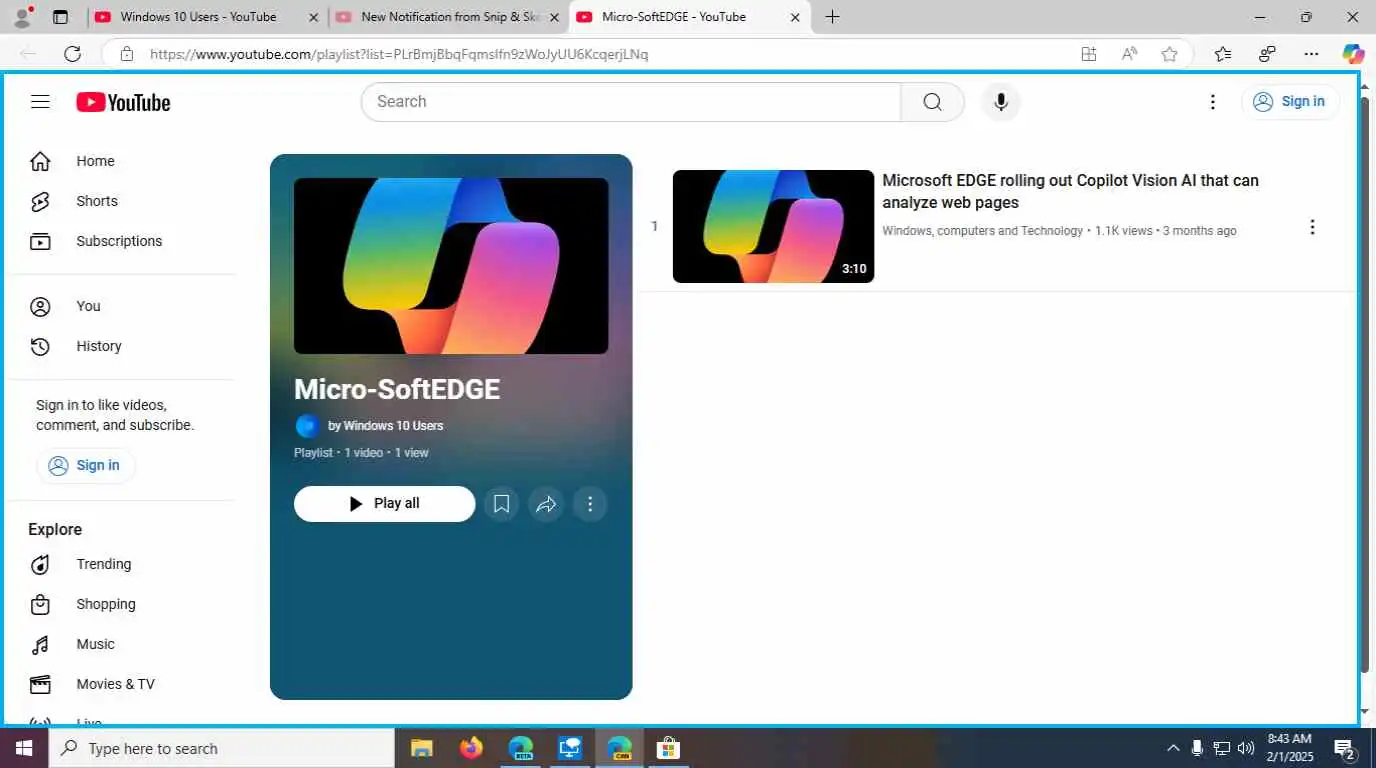
Task: Open Movies & TV under Explore
Action: 115,684
